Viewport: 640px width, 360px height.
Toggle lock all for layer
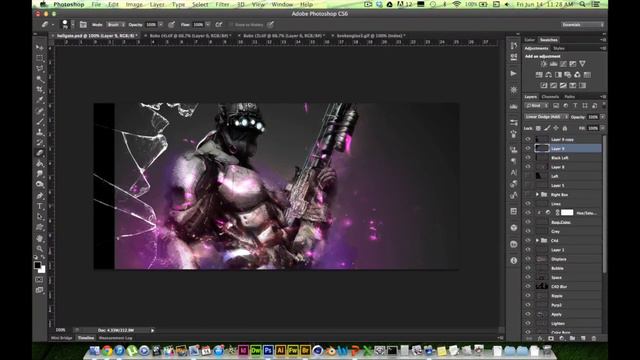click(565, 128)
